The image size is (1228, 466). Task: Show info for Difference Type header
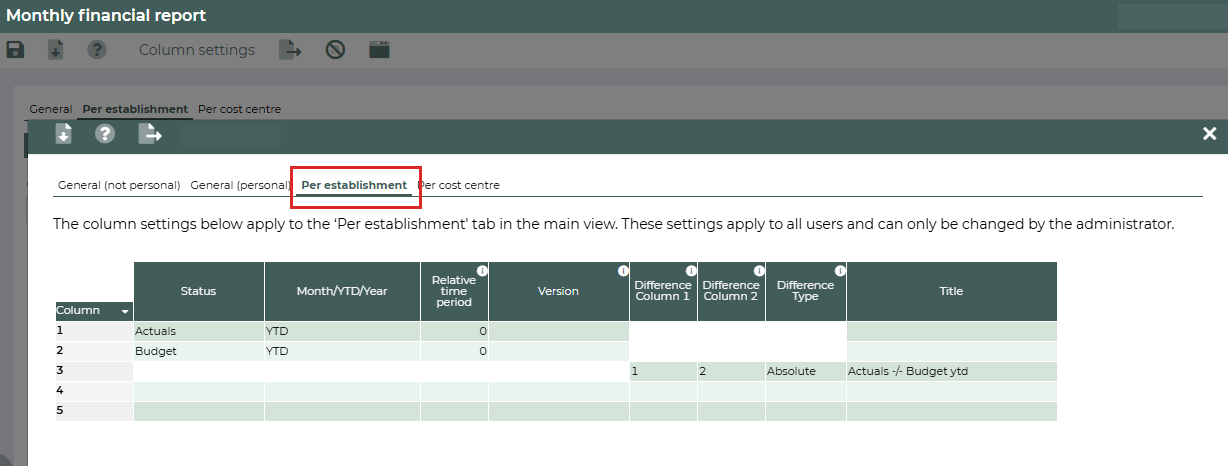840,271
